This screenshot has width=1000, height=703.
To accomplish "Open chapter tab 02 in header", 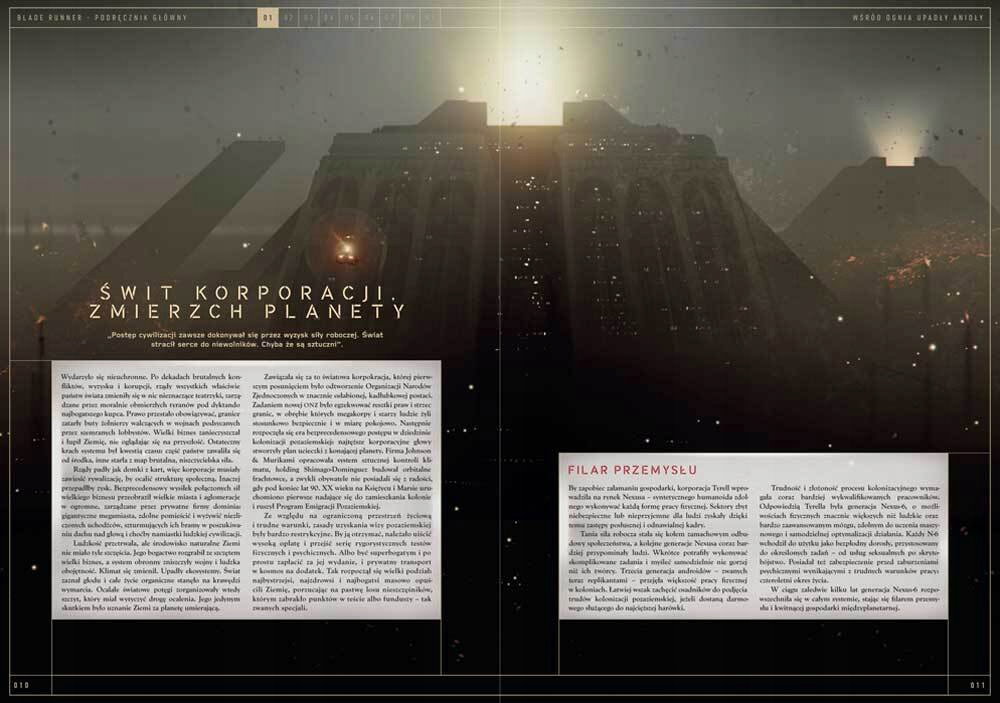I will click(x=288, y=18).
